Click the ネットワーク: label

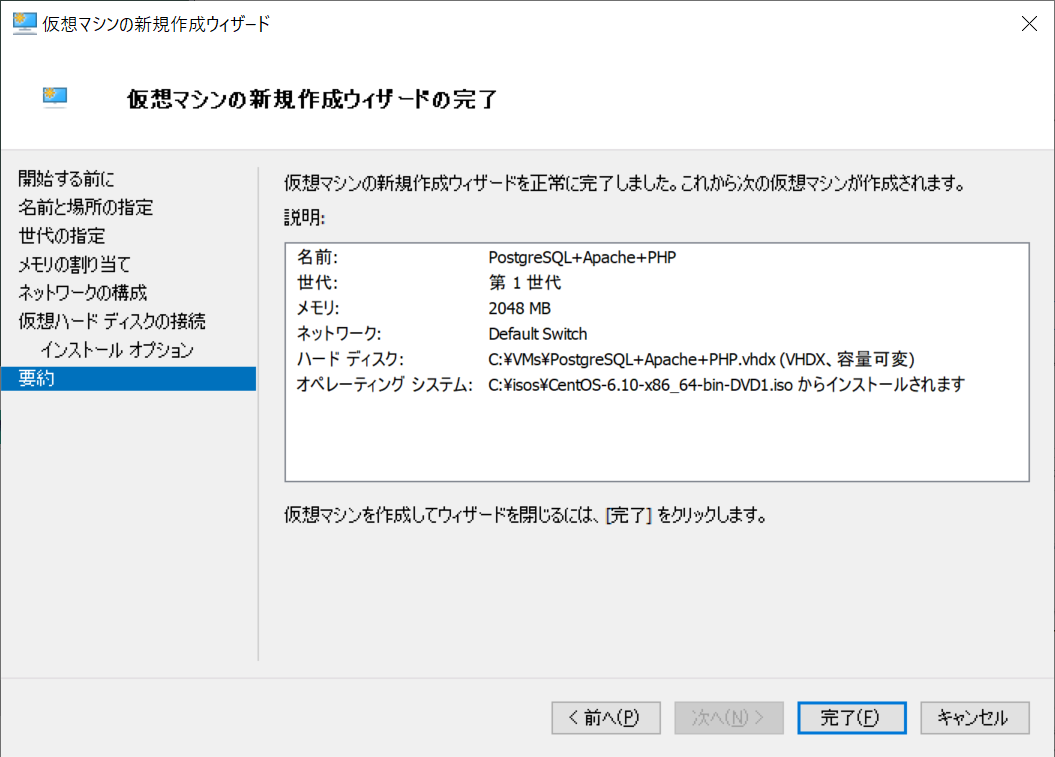(x=339, y=334)
